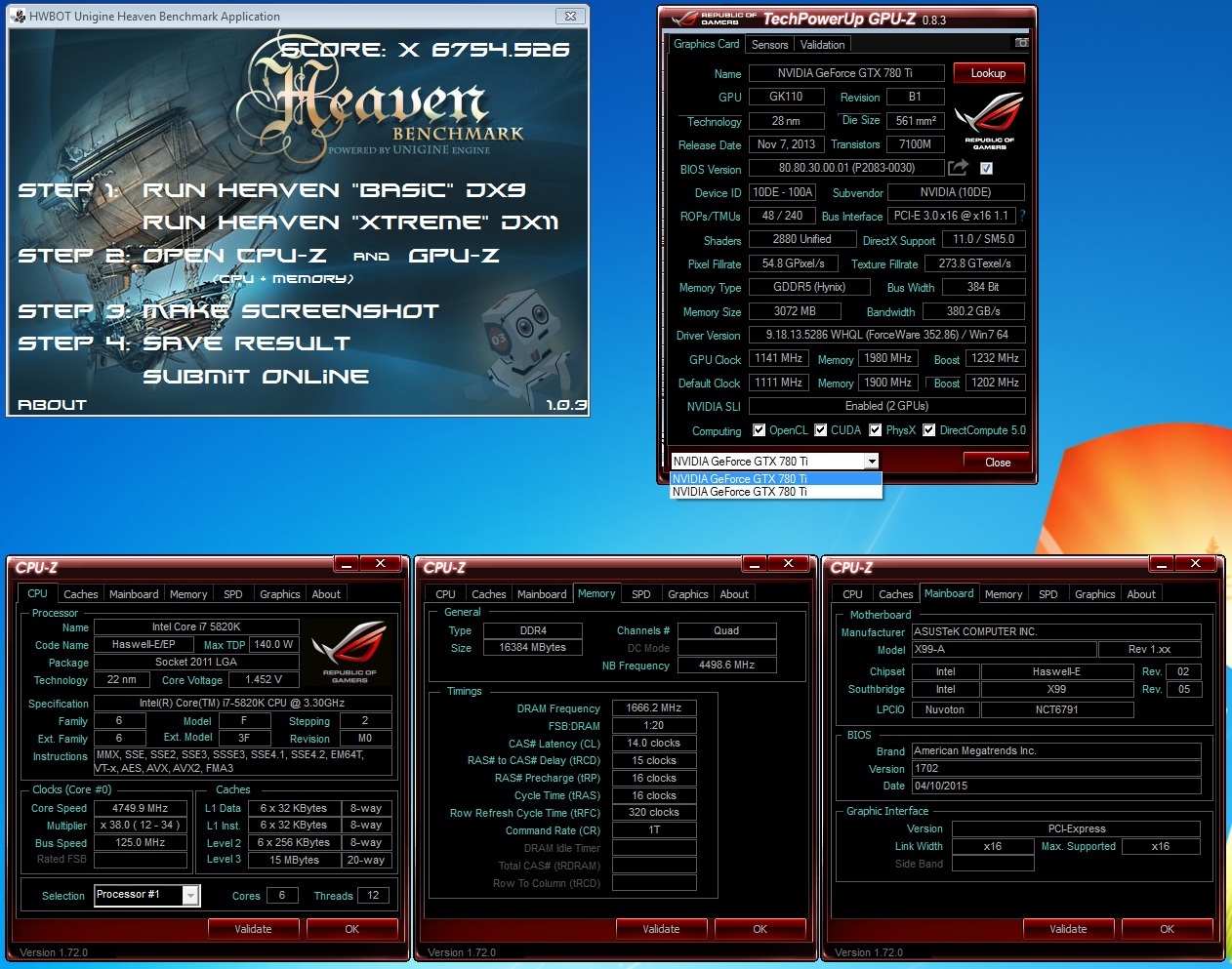Switch to GPU-Z Sensors tab
Image resolution: width=1232 pixels, height=969 pixels.
(x=769, y=45)
